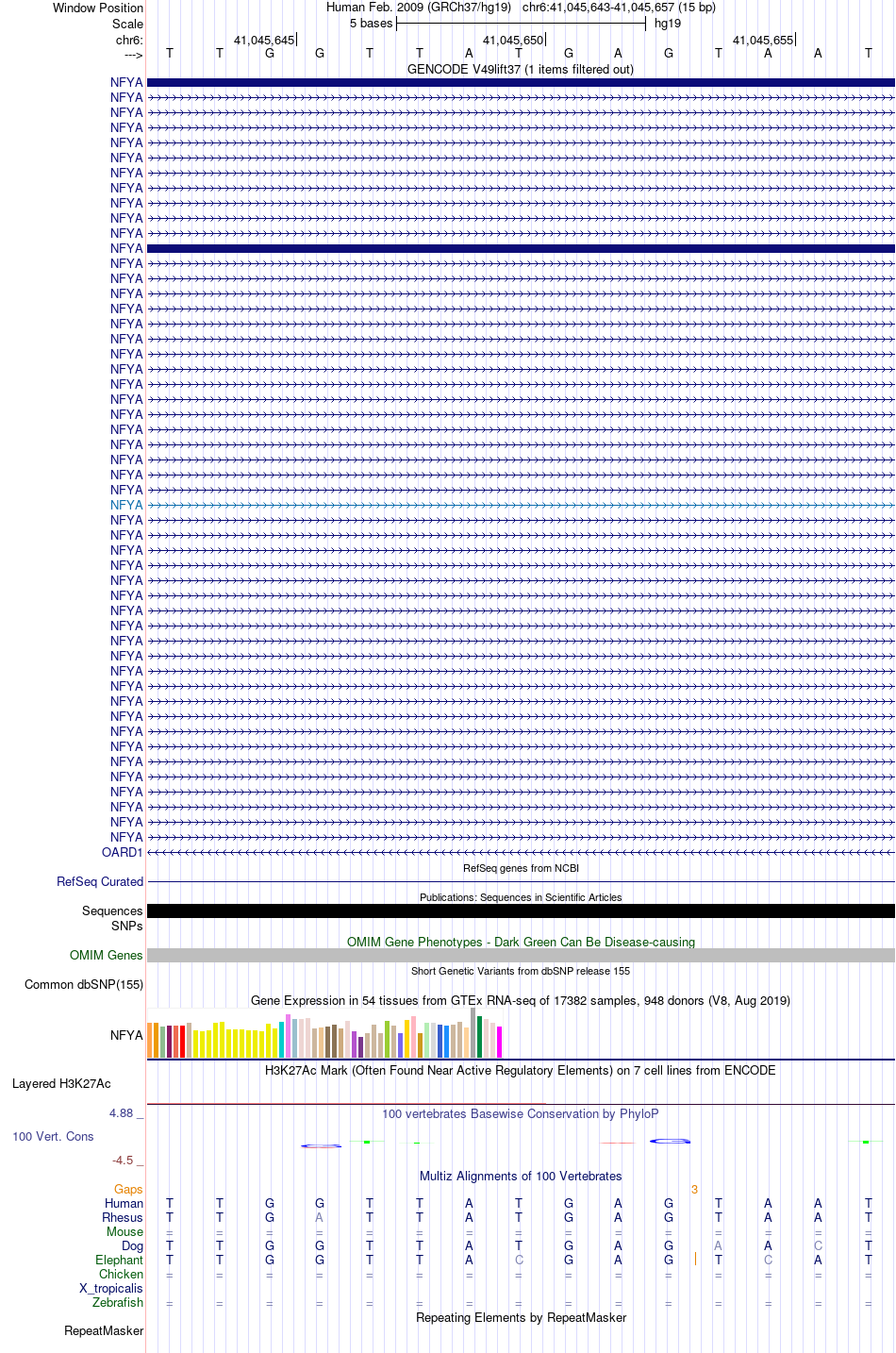
Task: Click the OARD1 gene label
Action: click(x=123, y=852)
